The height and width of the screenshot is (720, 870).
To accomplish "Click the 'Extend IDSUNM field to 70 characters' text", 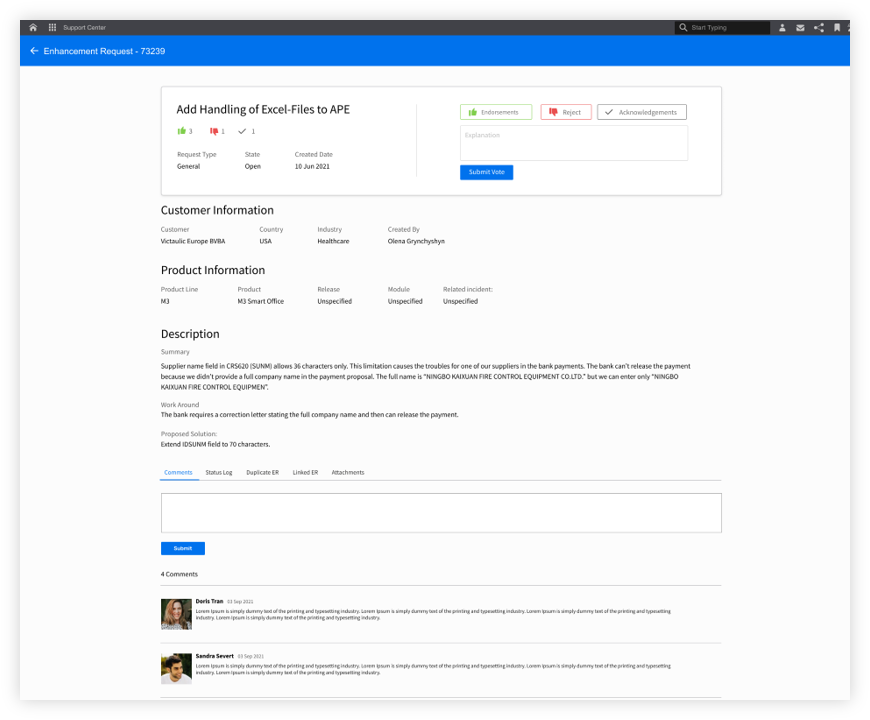I will [x=215, y=444].
